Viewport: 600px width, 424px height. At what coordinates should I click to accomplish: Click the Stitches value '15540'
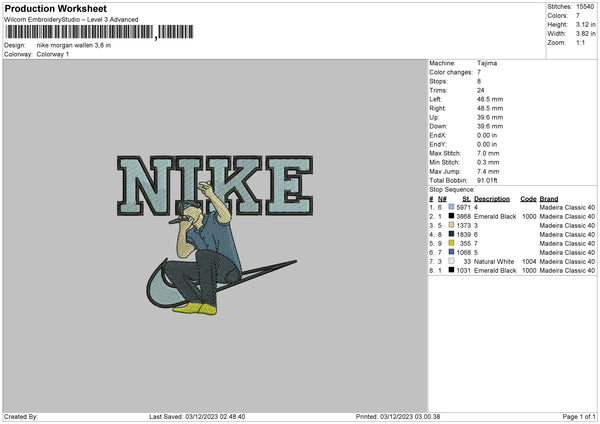pos(585,7)
